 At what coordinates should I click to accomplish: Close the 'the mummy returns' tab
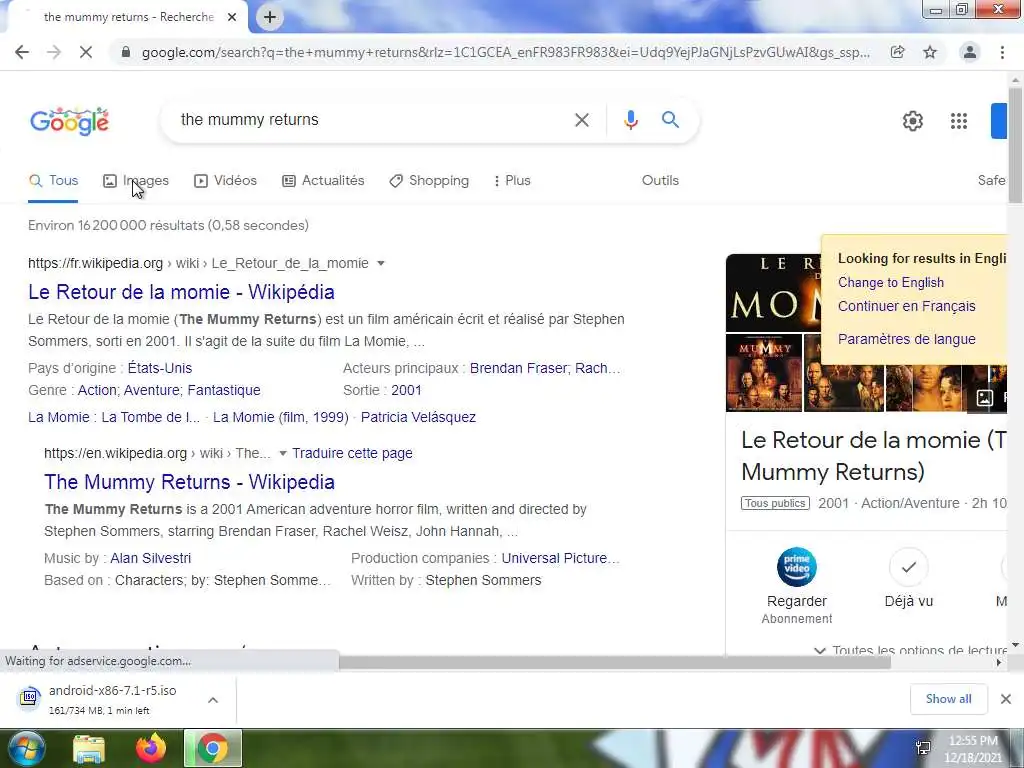232,17
